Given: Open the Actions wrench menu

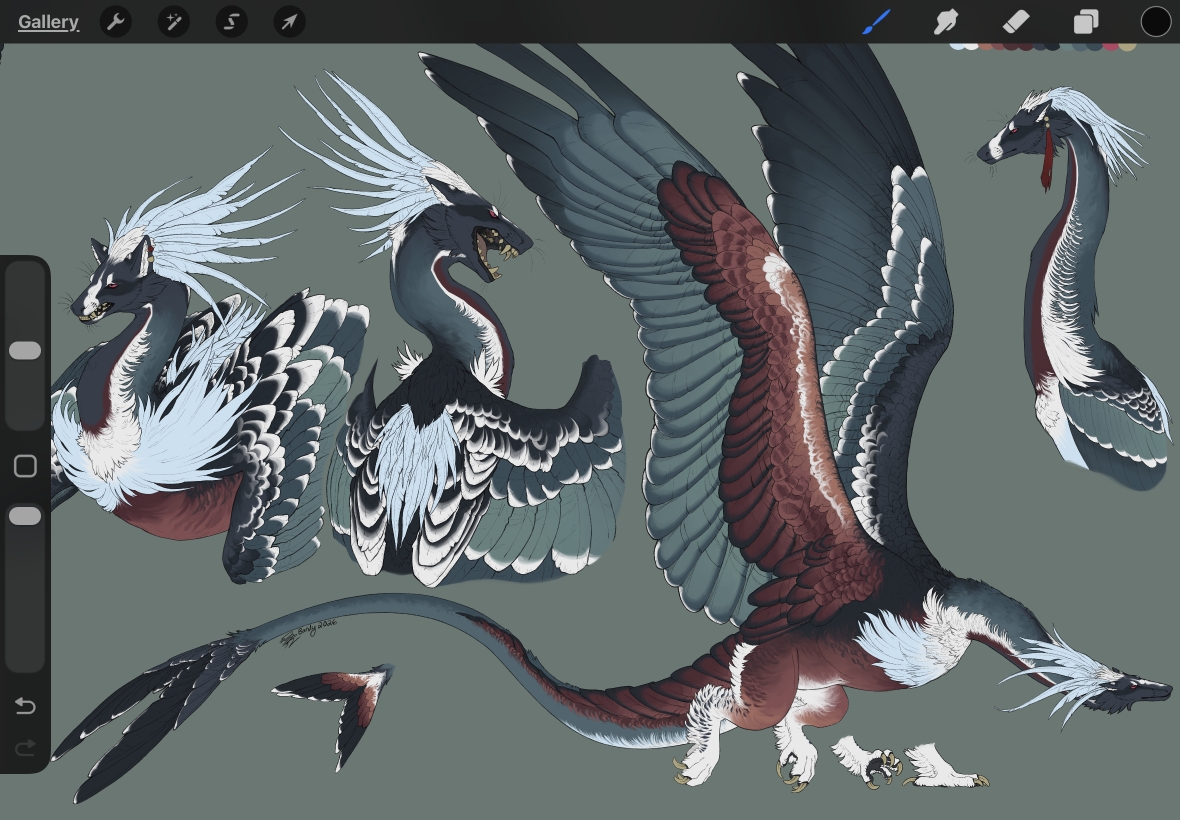Looking at the screenshot, I should [116, 22].
